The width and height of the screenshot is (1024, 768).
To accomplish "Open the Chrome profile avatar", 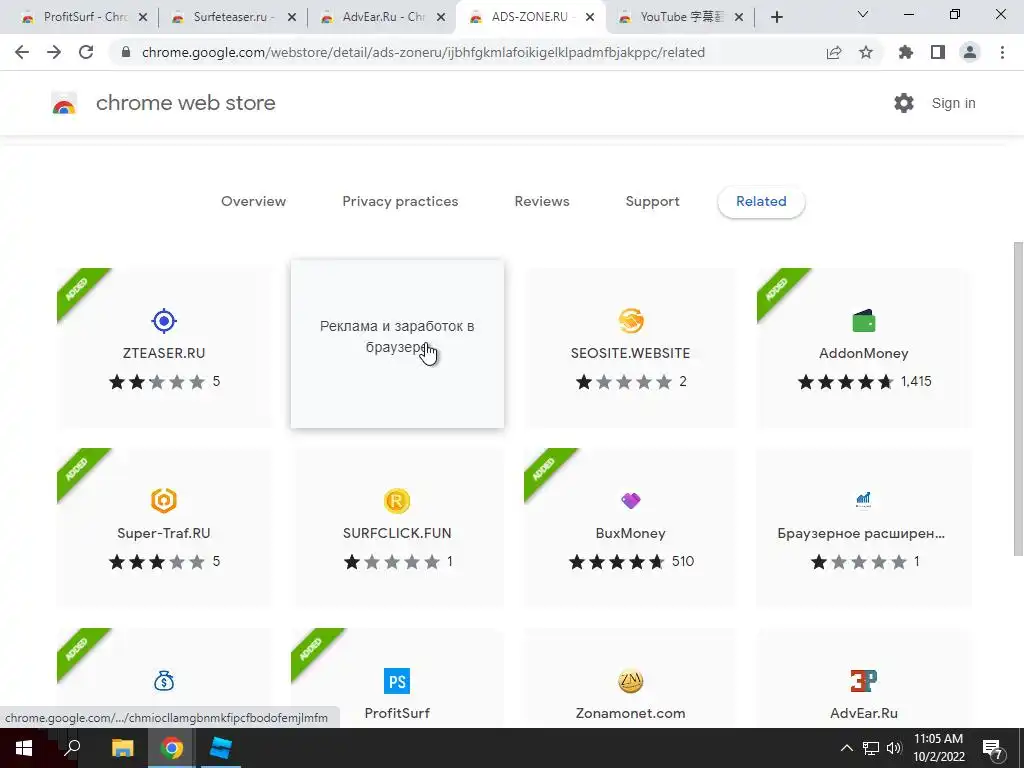I will pyautogui.click(x=970, y=52).
